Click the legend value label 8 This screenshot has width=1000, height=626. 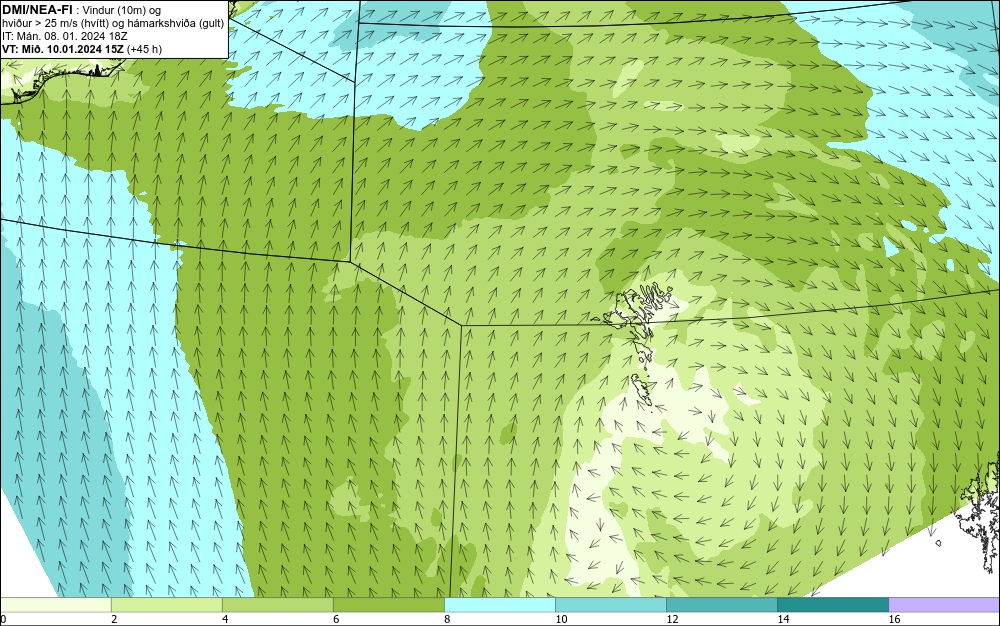tap(447, 619)
